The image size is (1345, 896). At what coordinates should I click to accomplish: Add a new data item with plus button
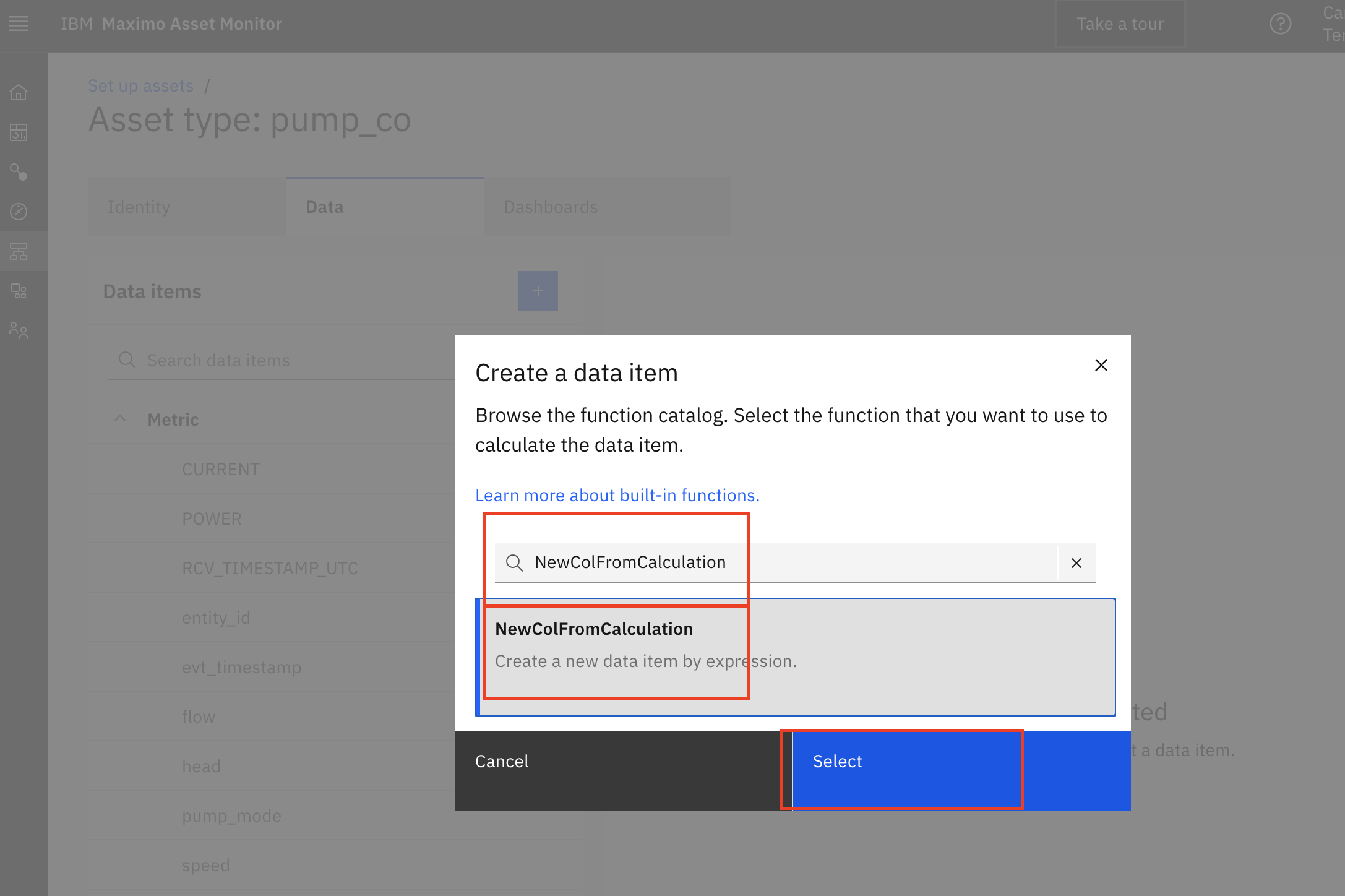(538, 291)
